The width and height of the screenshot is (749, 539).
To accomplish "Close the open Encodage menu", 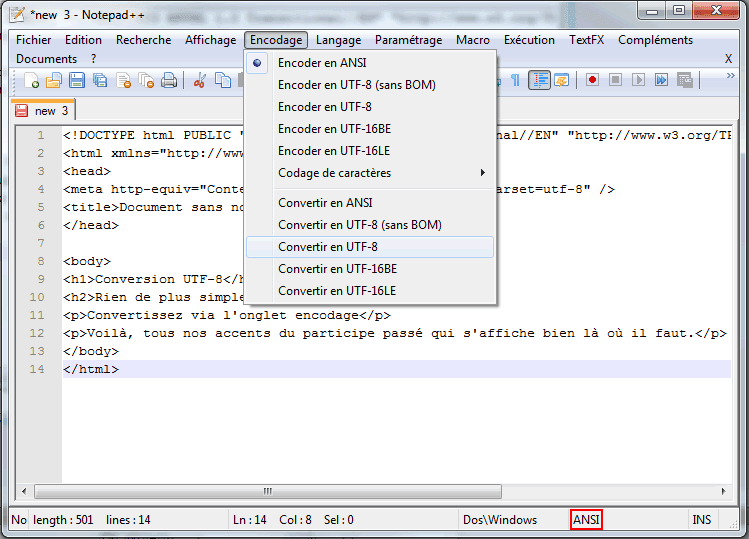I will tap(276, 40).
